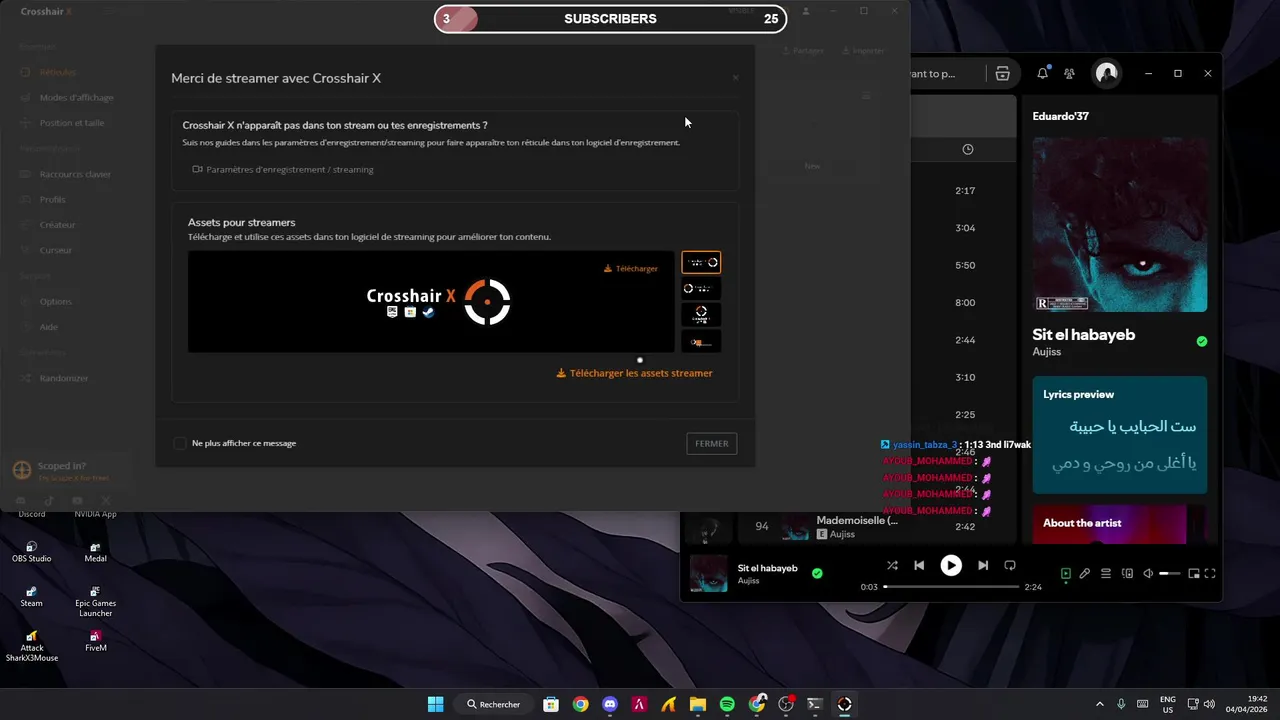Select the third asset thumbnail

(701, 315)
